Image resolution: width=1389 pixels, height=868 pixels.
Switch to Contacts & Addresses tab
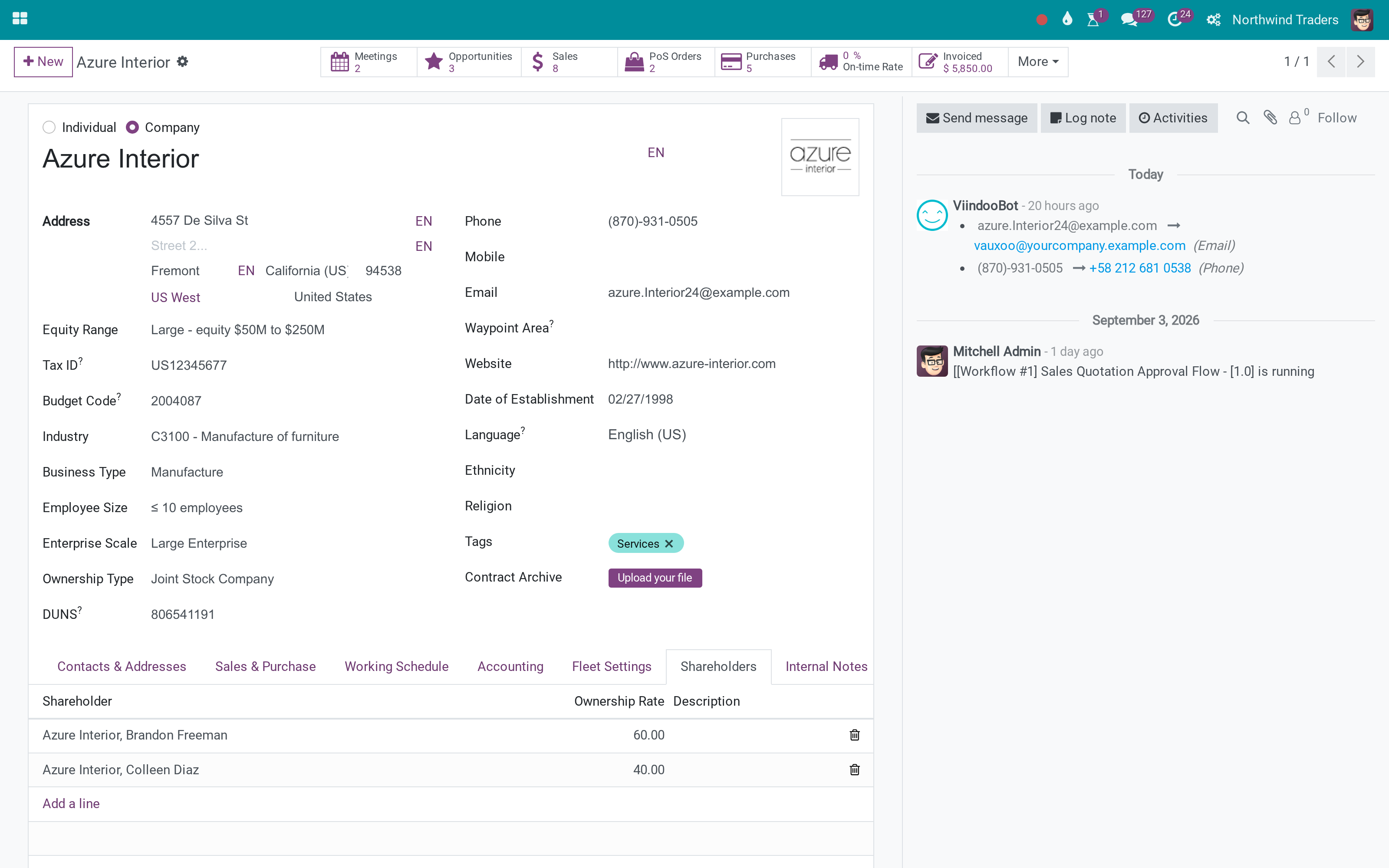122,667
